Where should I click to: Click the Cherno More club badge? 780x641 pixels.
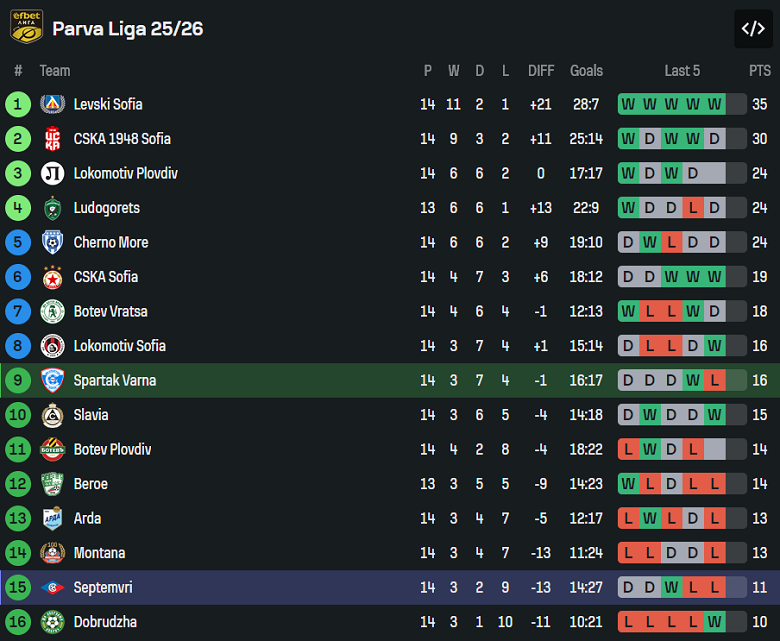pyautogui.click(x=52, y=243)
